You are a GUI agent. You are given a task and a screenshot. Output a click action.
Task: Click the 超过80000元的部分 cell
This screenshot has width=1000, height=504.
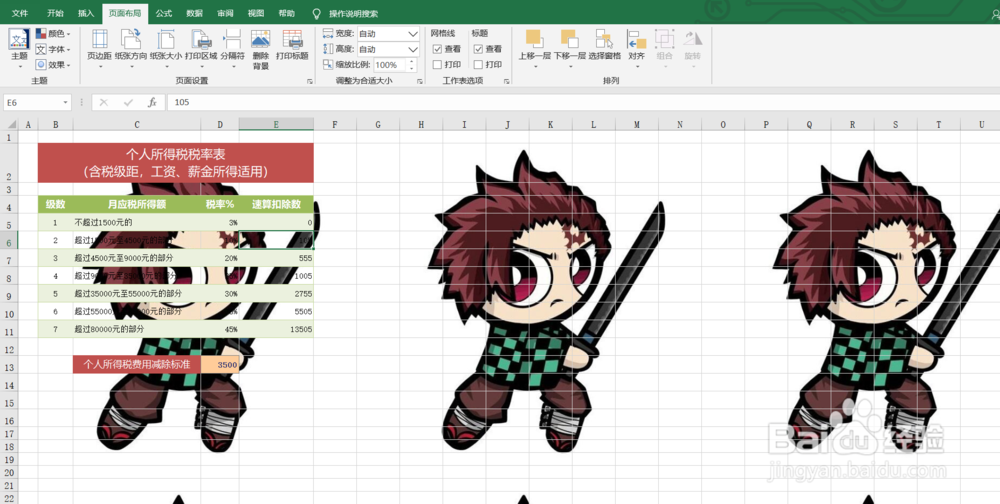point(136,329)
